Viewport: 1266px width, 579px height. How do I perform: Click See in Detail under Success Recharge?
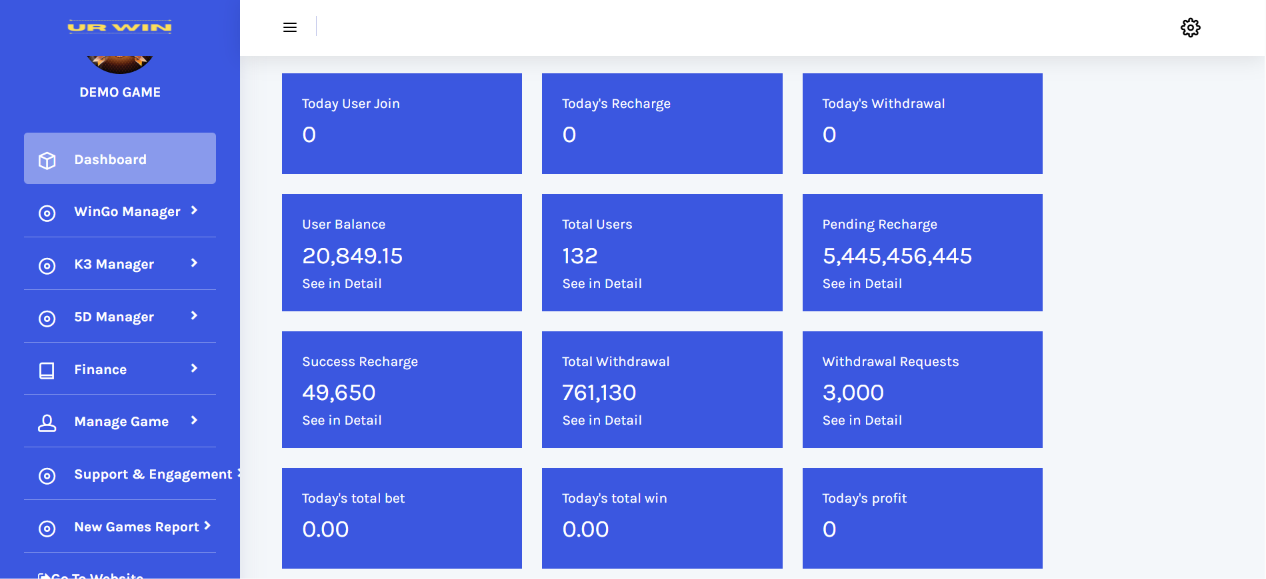coord(342,420)
